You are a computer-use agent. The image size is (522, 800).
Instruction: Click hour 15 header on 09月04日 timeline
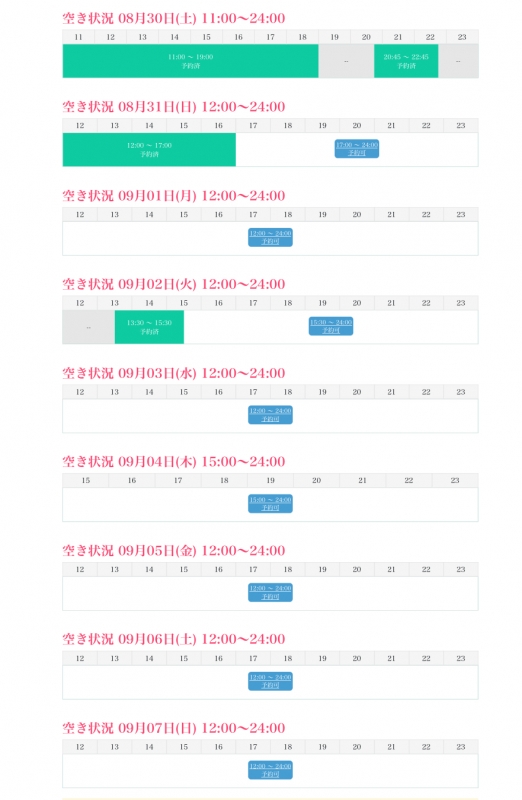pos(86,481)
